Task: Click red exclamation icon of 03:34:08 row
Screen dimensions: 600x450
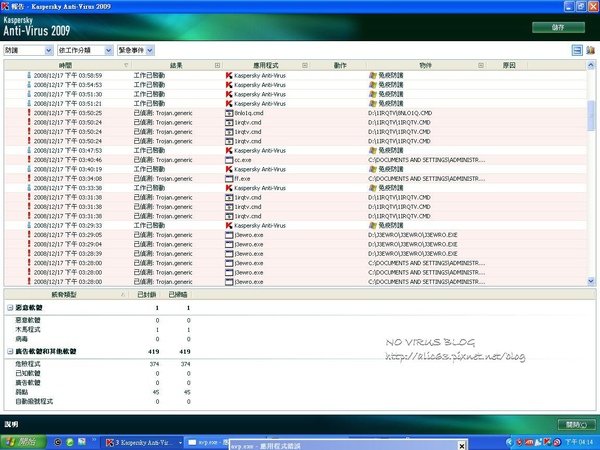Action: [x=29, y=178]
